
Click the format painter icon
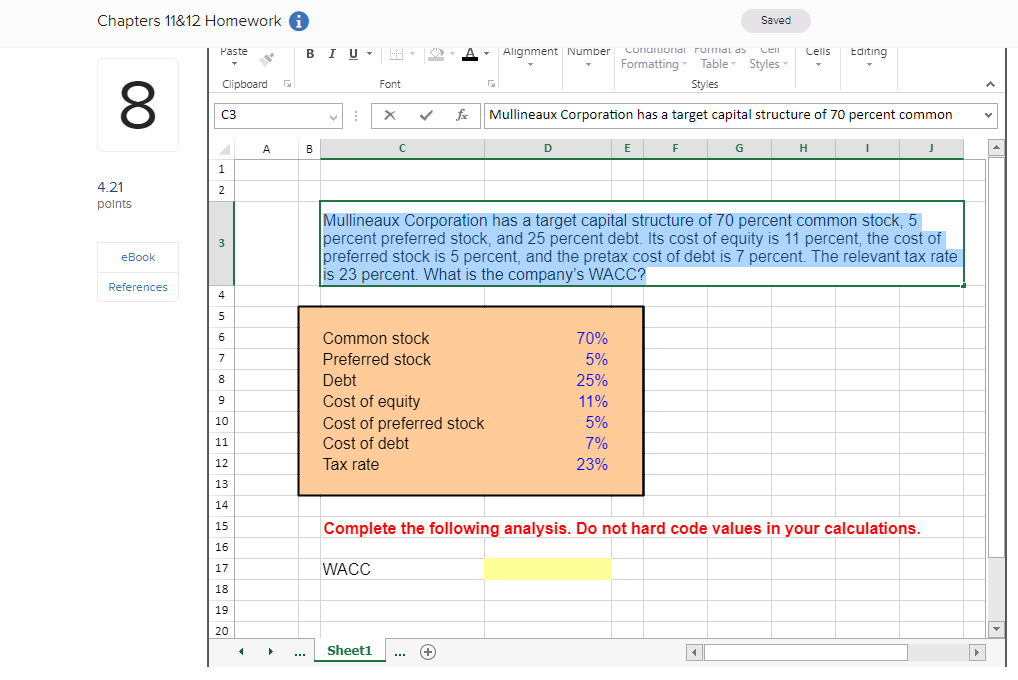267,59
